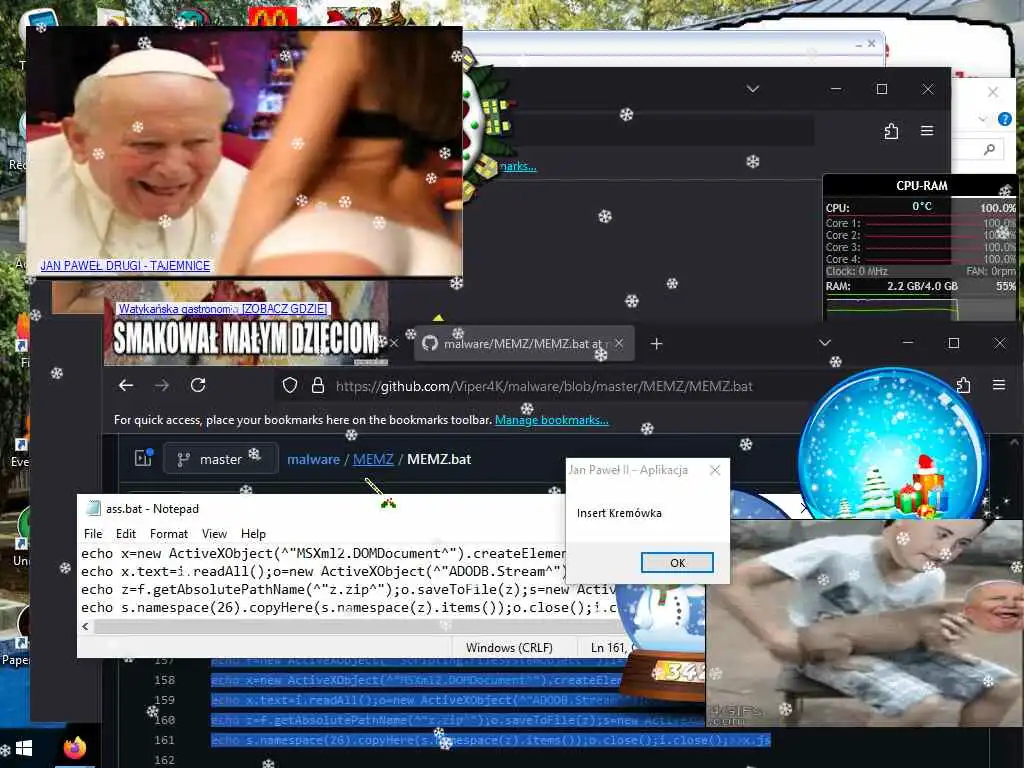1024x768 pixels.
Task: Open Notepad View menu
Action: click(214, 534)
